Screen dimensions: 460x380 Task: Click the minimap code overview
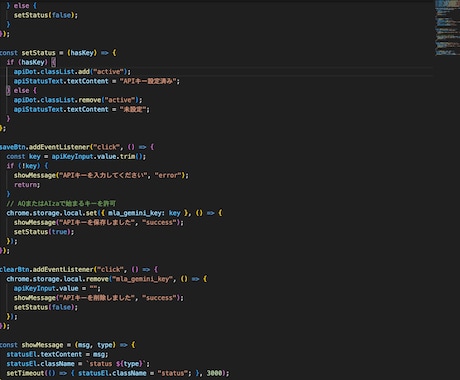[447, 28]
